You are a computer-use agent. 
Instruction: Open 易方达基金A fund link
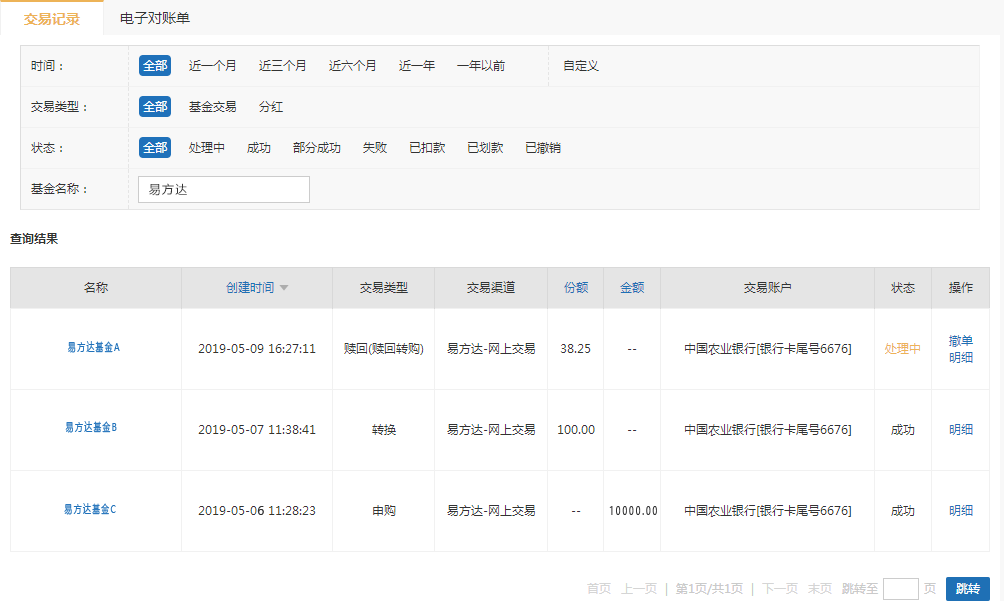[x=93, y=348]
